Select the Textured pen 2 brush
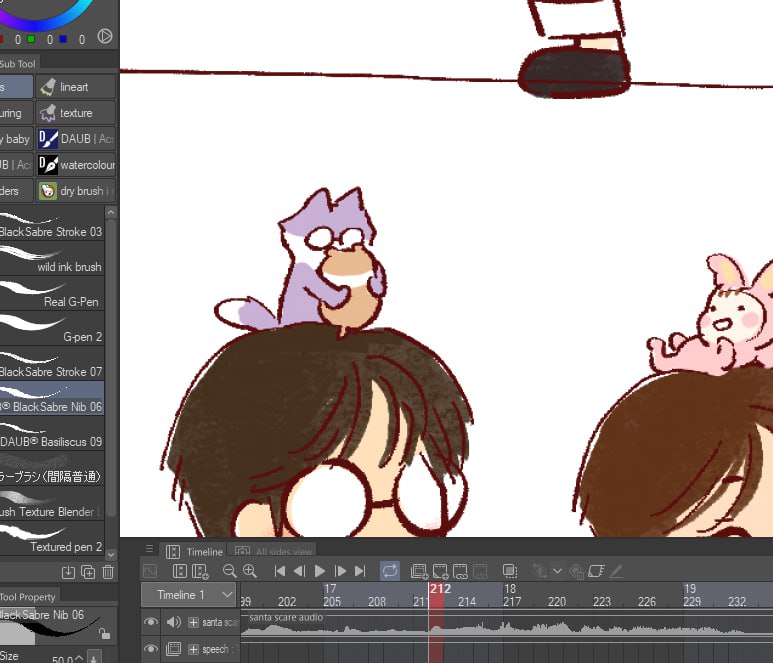Viewport: 773px width, 663px height. point(52,539)
